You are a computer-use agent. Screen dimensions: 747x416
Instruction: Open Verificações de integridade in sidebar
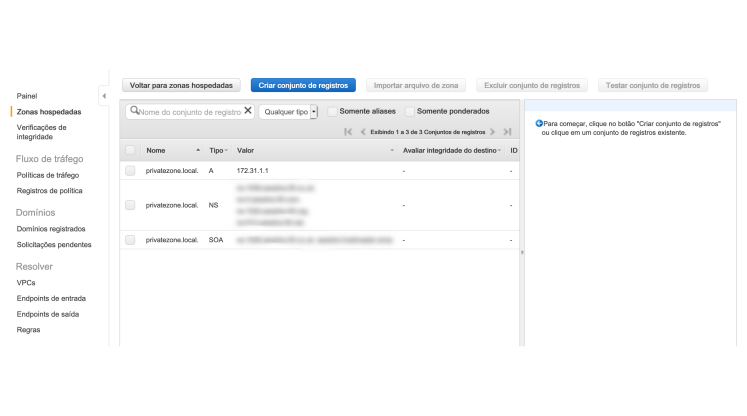[42, 132]
